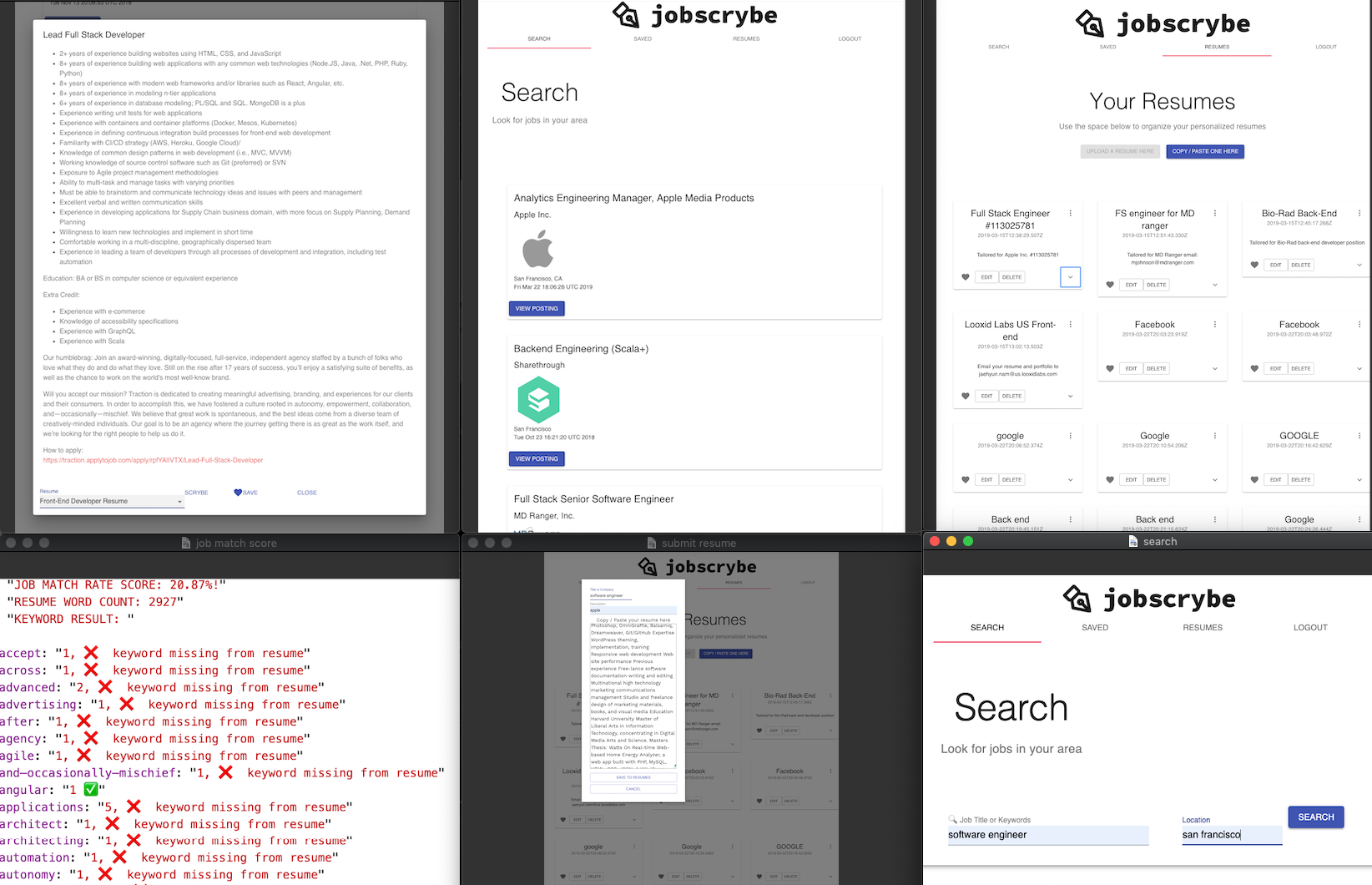Click file icon in search window title bar
Viewport: 1372px width, 885px height.
(1133, 541)
